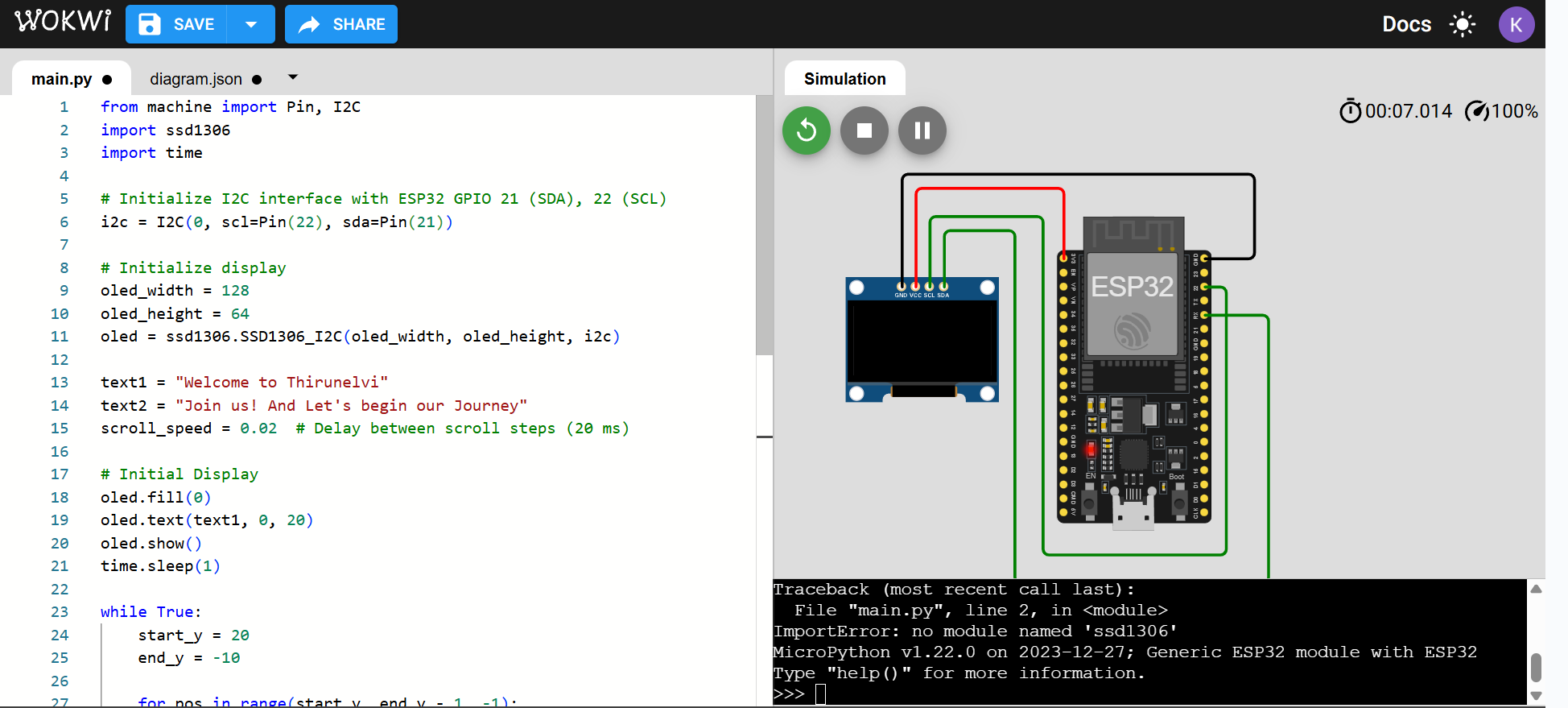Click the scroll_speed = 0.02 value

[x=258, y=429]
